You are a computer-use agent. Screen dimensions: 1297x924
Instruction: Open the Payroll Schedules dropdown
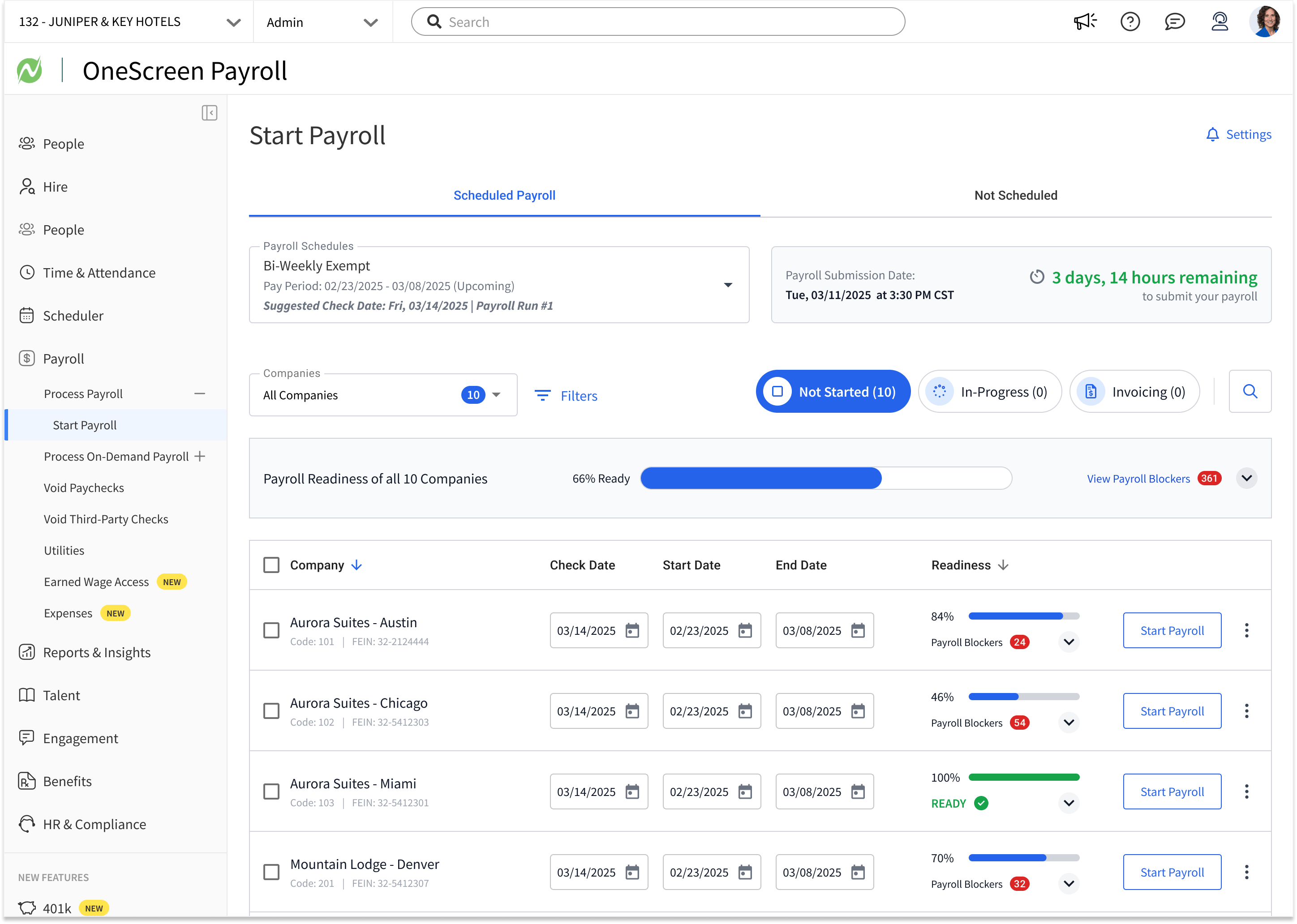pos(498,285)
